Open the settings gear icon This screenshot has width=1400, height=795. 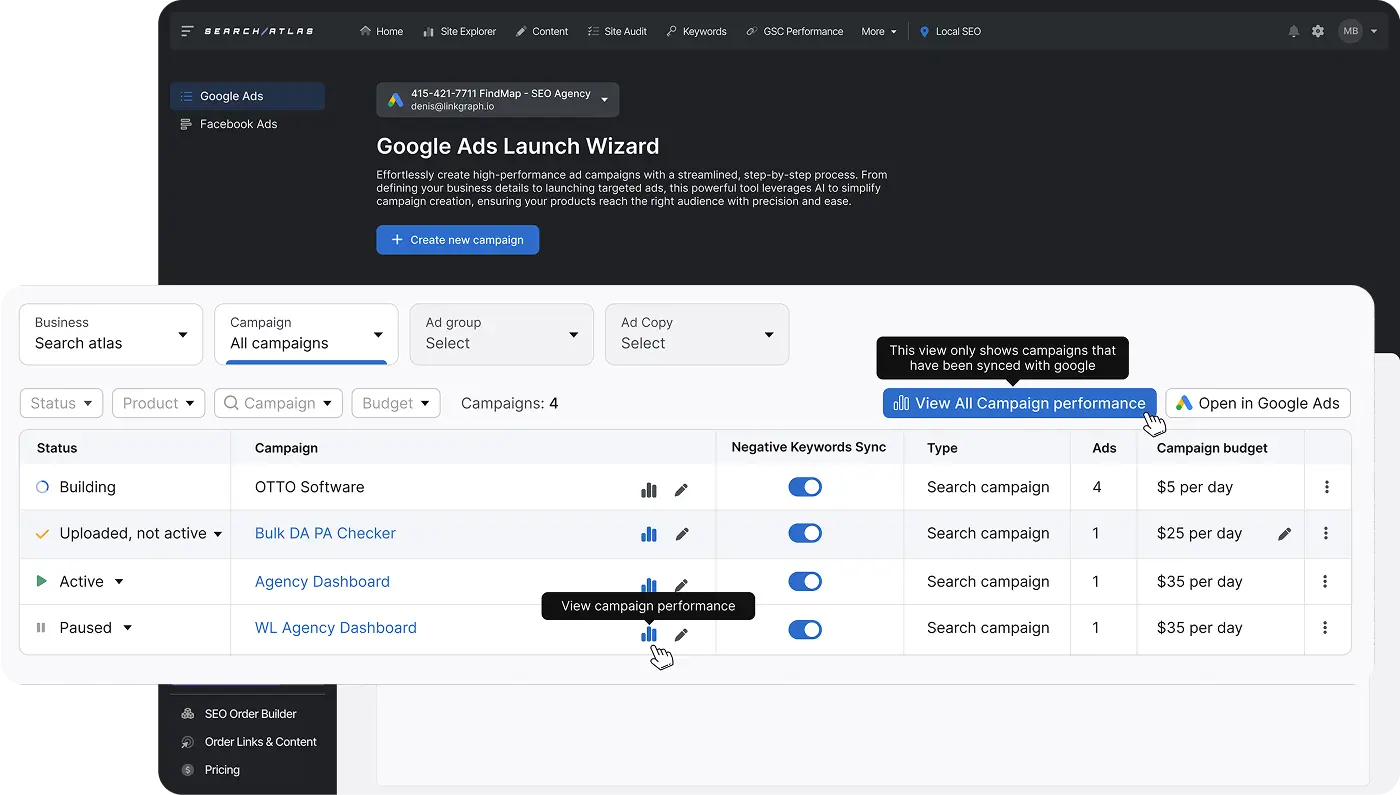[x=1318, y=31]
